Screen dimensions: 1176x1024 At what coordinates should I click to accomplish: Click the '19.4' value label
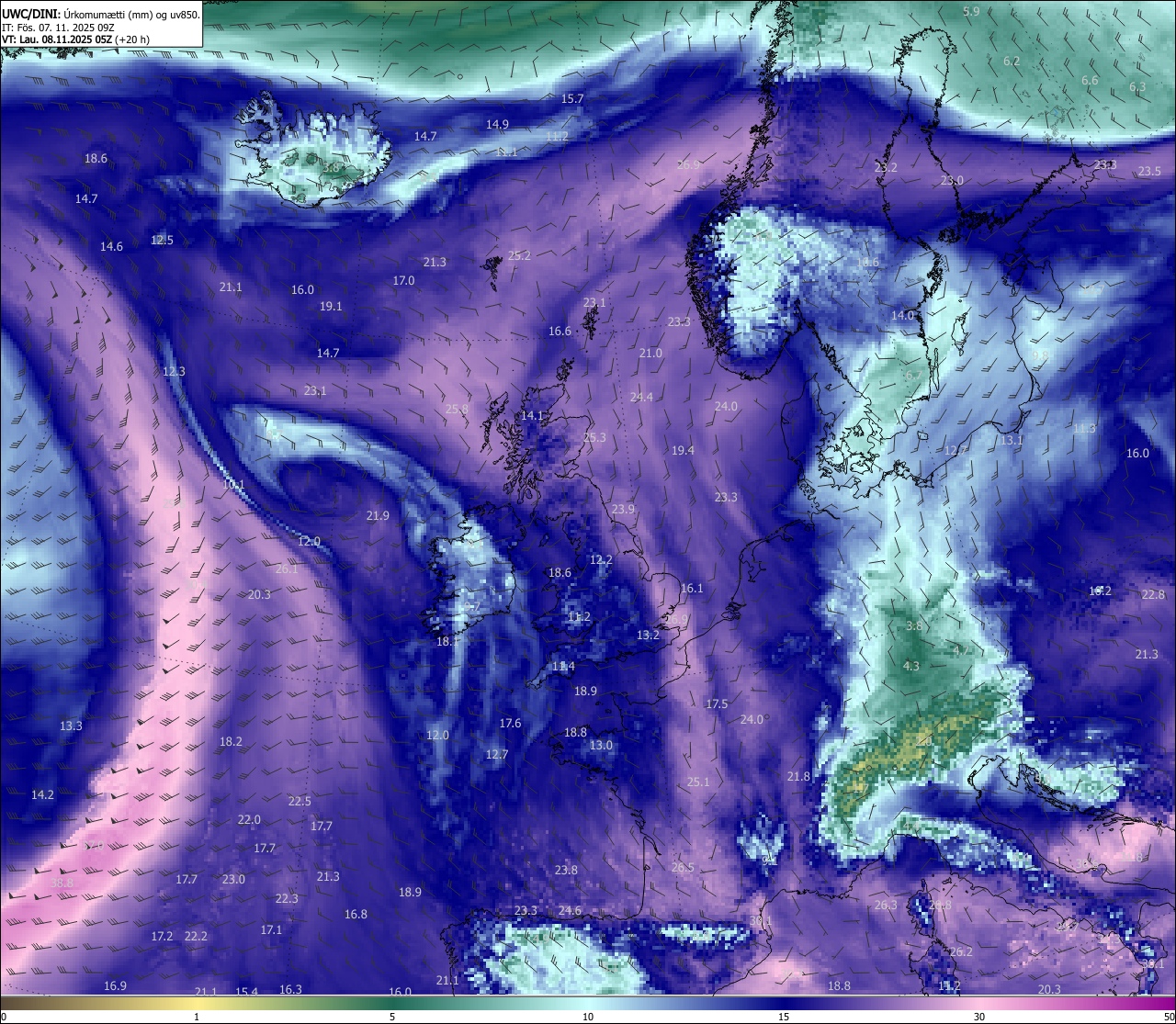[x=683, y=450]
